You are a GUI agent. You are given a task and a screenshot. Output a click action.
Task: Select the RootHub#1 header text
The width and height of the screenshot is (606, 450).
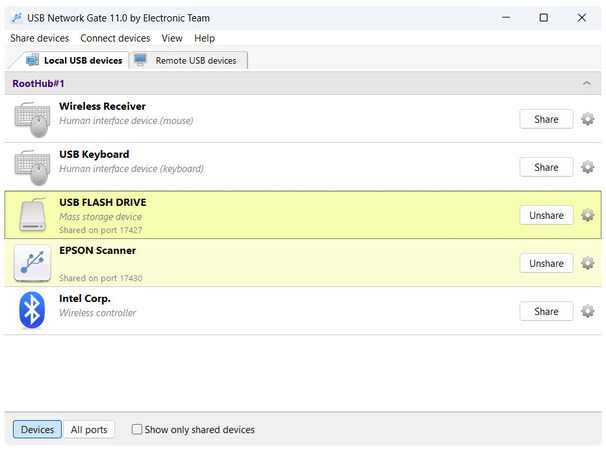click(38, 84)
